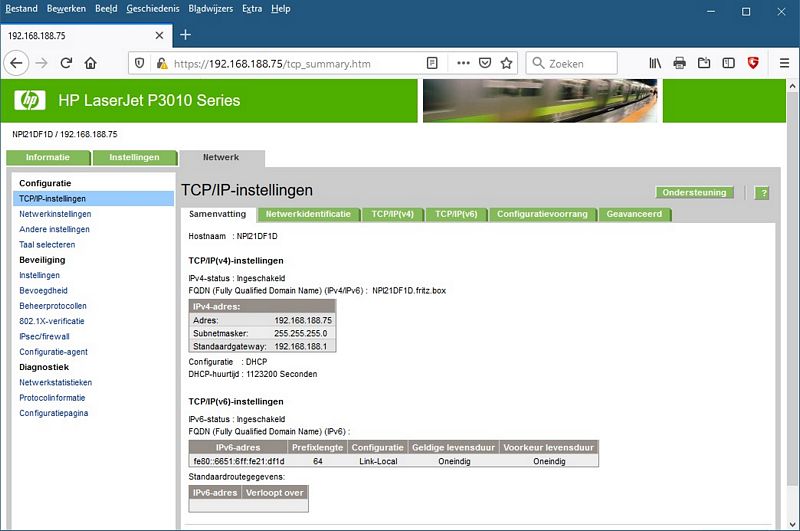Open Configuratiepagina link
Image resolution: width=800 pixels, height=531 pixels.
pyautogui.click(x=54, y=413)
